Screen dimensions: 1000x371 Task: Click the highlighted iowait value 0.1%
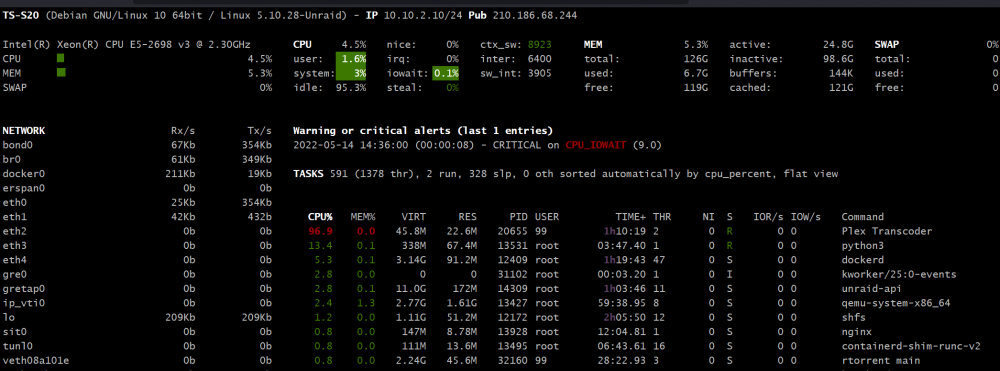(445, 73)
